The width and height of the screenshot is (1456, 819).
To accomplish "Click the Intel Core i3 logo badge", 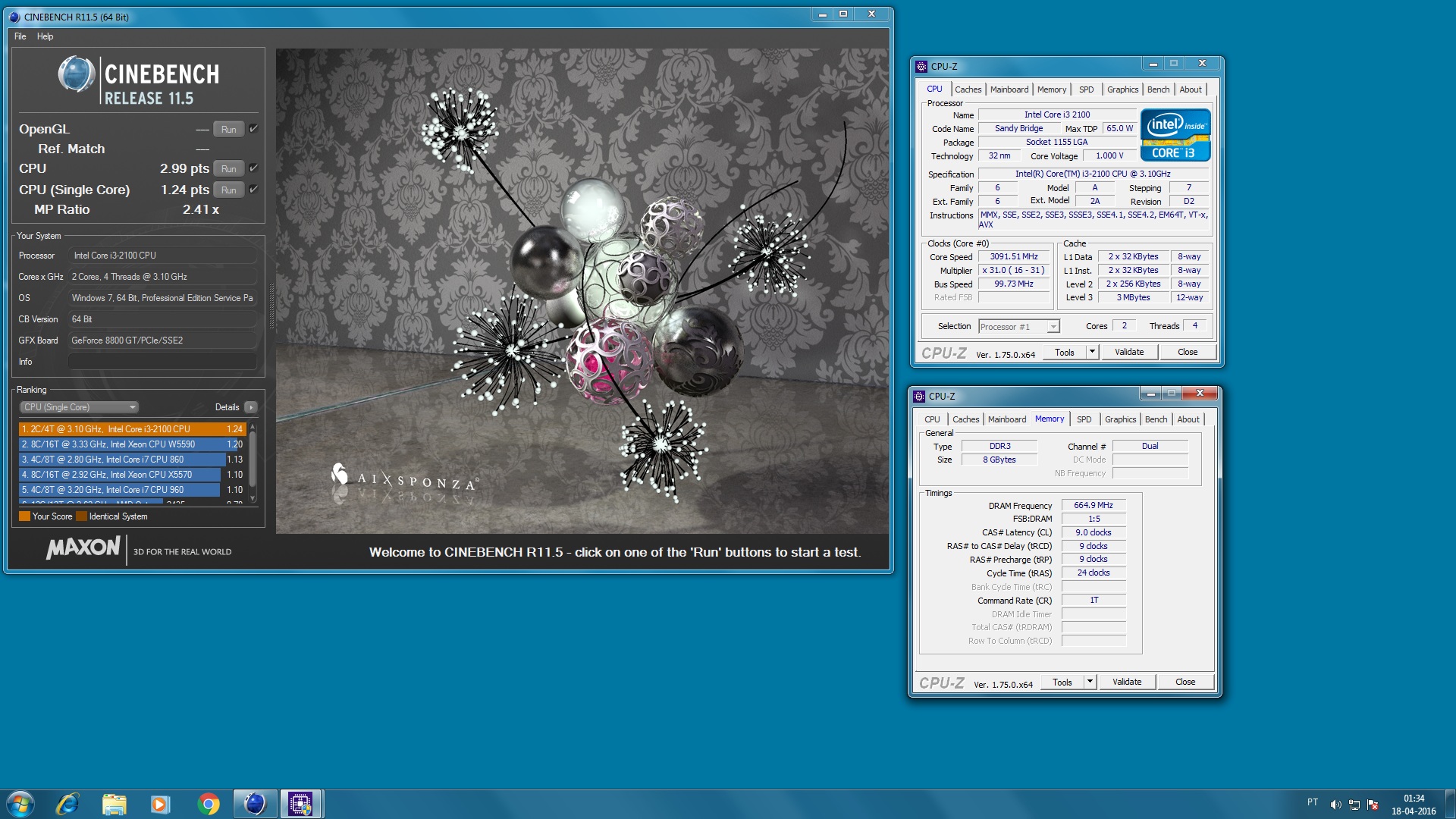I will point(1175,135).
